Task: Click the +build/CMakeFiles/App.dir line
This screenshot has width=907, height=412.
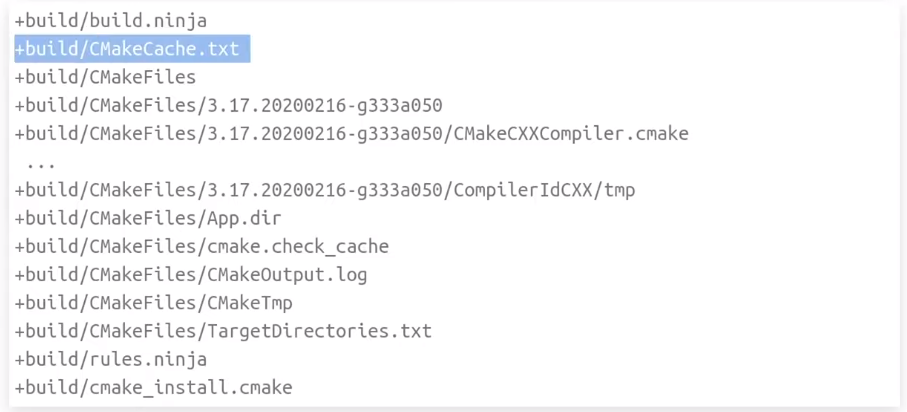Action: tap(148, 219)
